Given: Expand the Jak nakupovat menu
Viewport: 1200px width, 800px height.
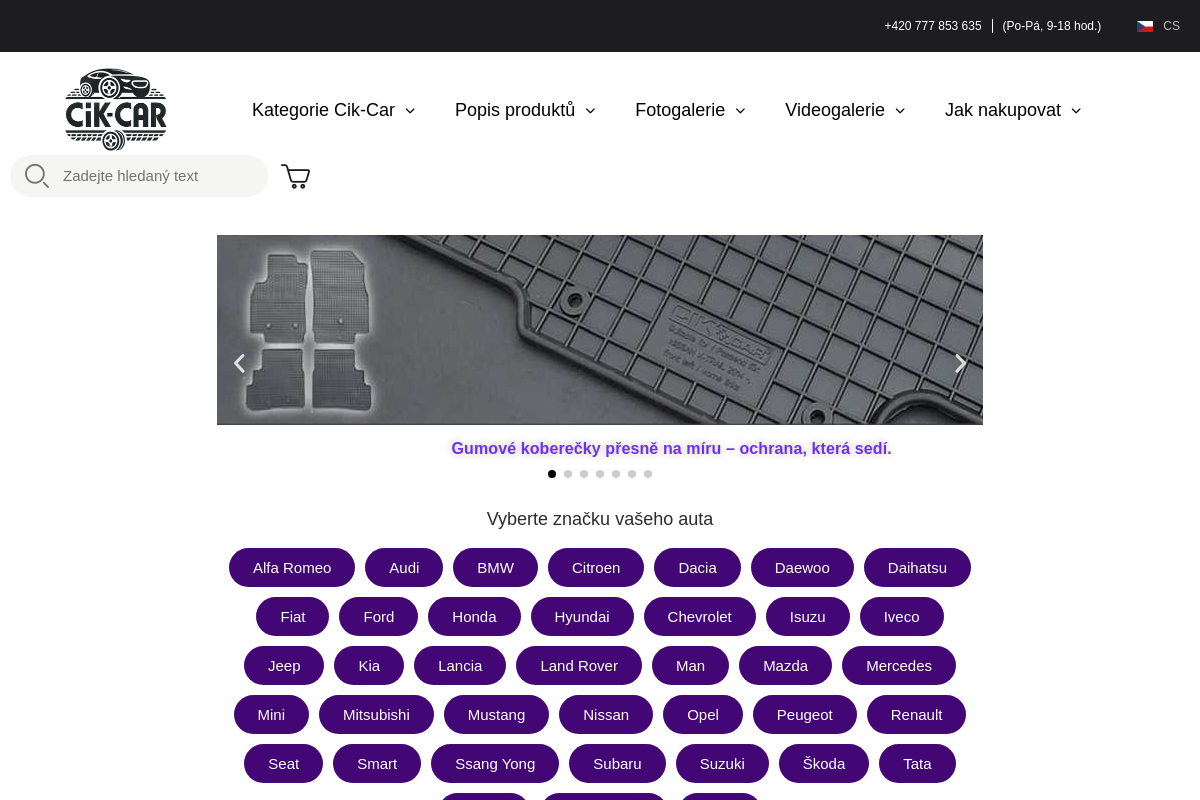Looking at the screenshot, I should click(x=1013, y=110).
